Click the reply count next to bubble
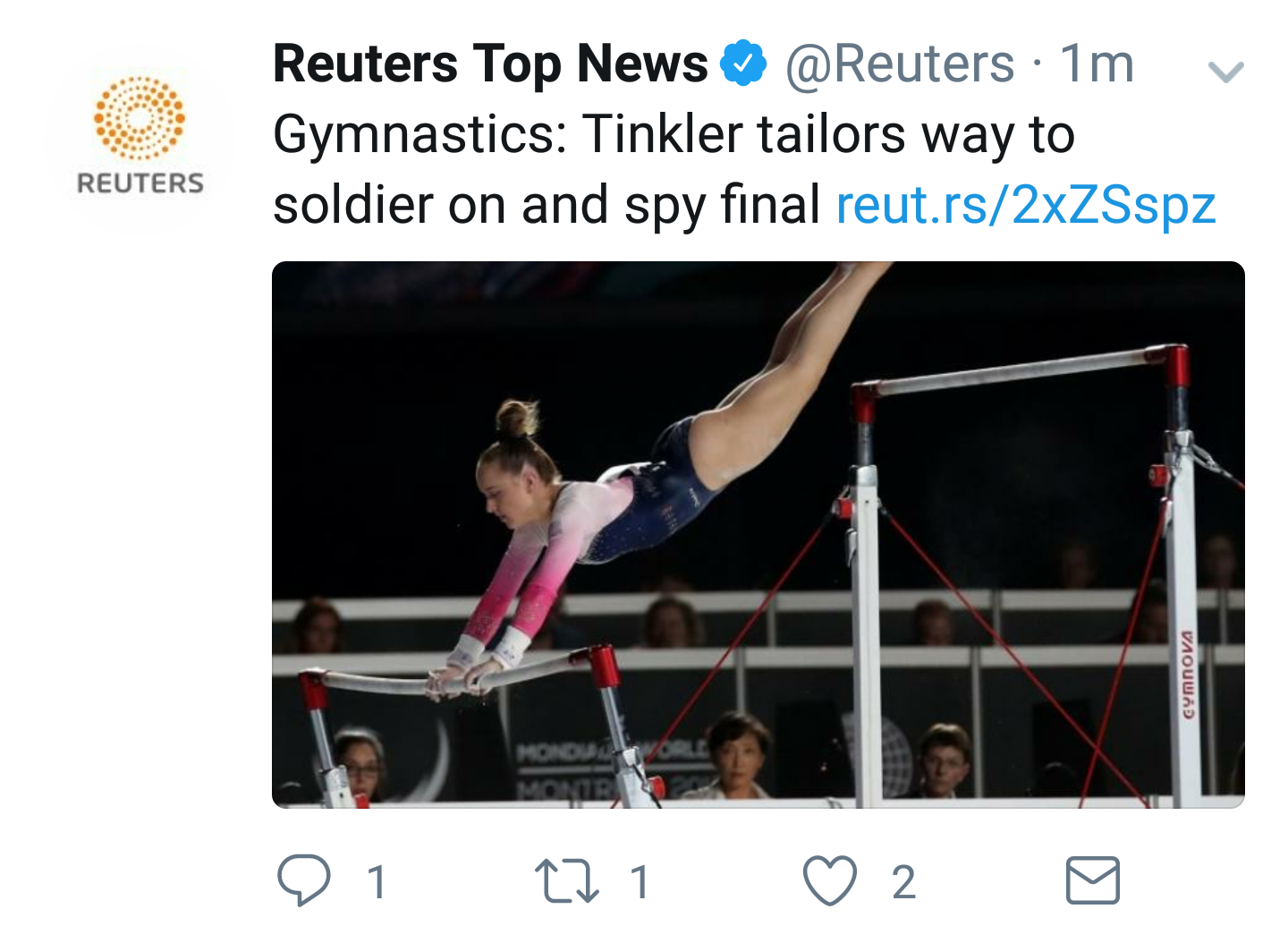The height and width of the screenshot is (926, 1288). click(x=377, y=882)
